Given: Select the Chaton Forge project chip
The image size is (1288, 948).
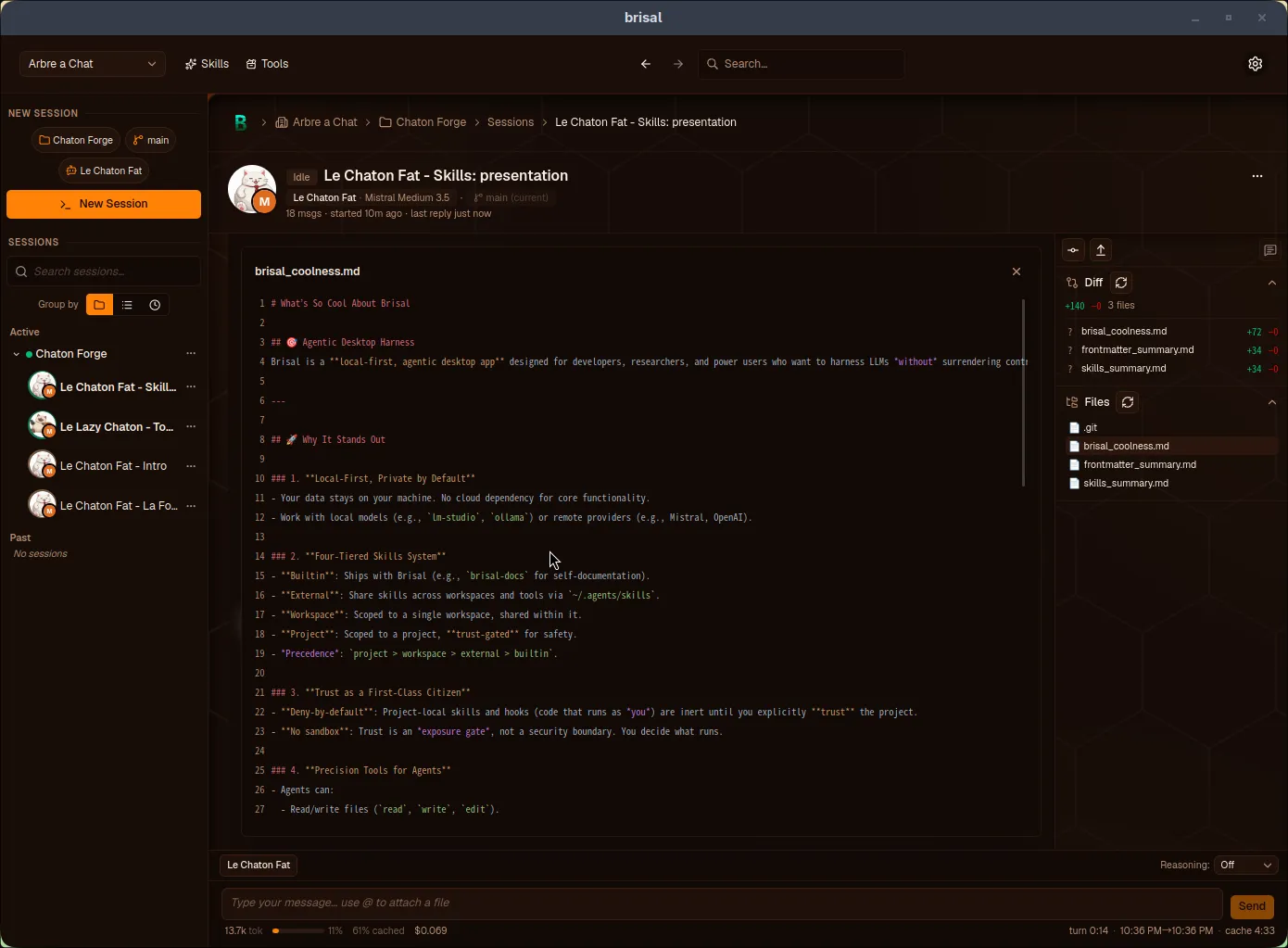Looking at the screenshot, I should (x=76, y=140).
